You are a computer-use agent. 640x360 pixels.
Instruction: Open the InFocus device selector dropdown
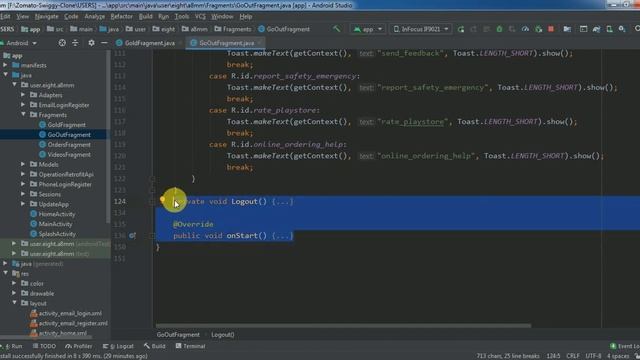(x=420, y=29)
